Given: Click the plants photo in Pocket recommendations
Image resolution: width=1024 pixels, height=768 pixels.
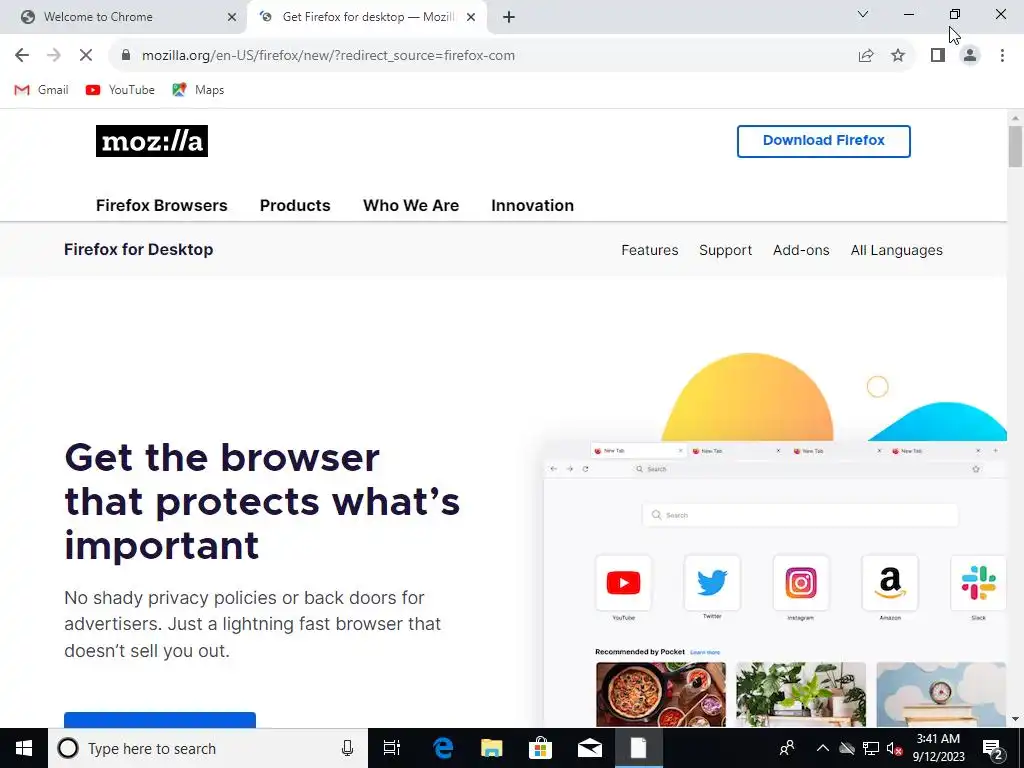Looking at the screenshot, I should 801,694.
